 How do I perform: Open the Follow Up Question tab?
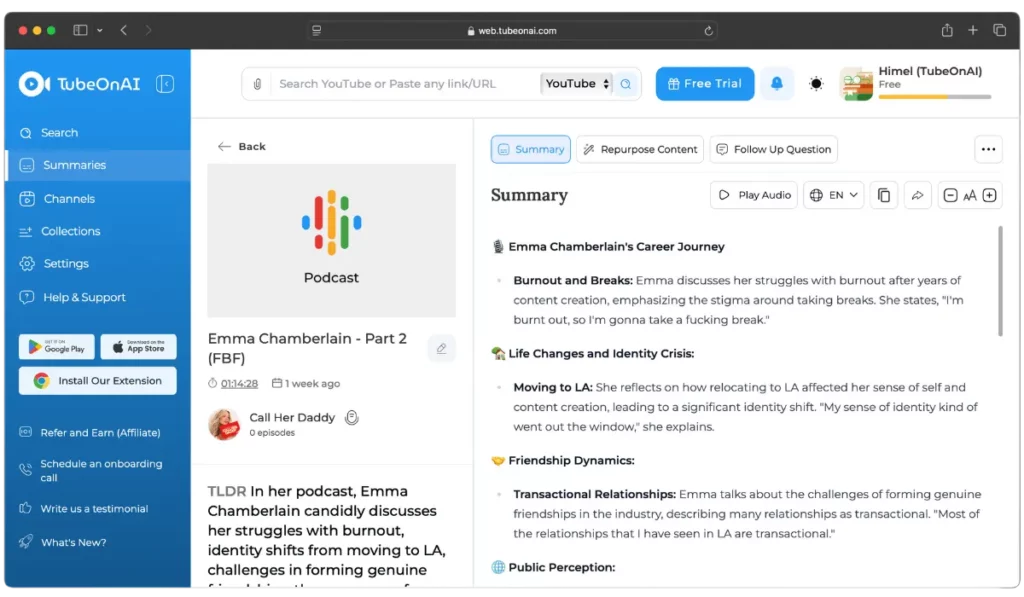coord(773,150)
